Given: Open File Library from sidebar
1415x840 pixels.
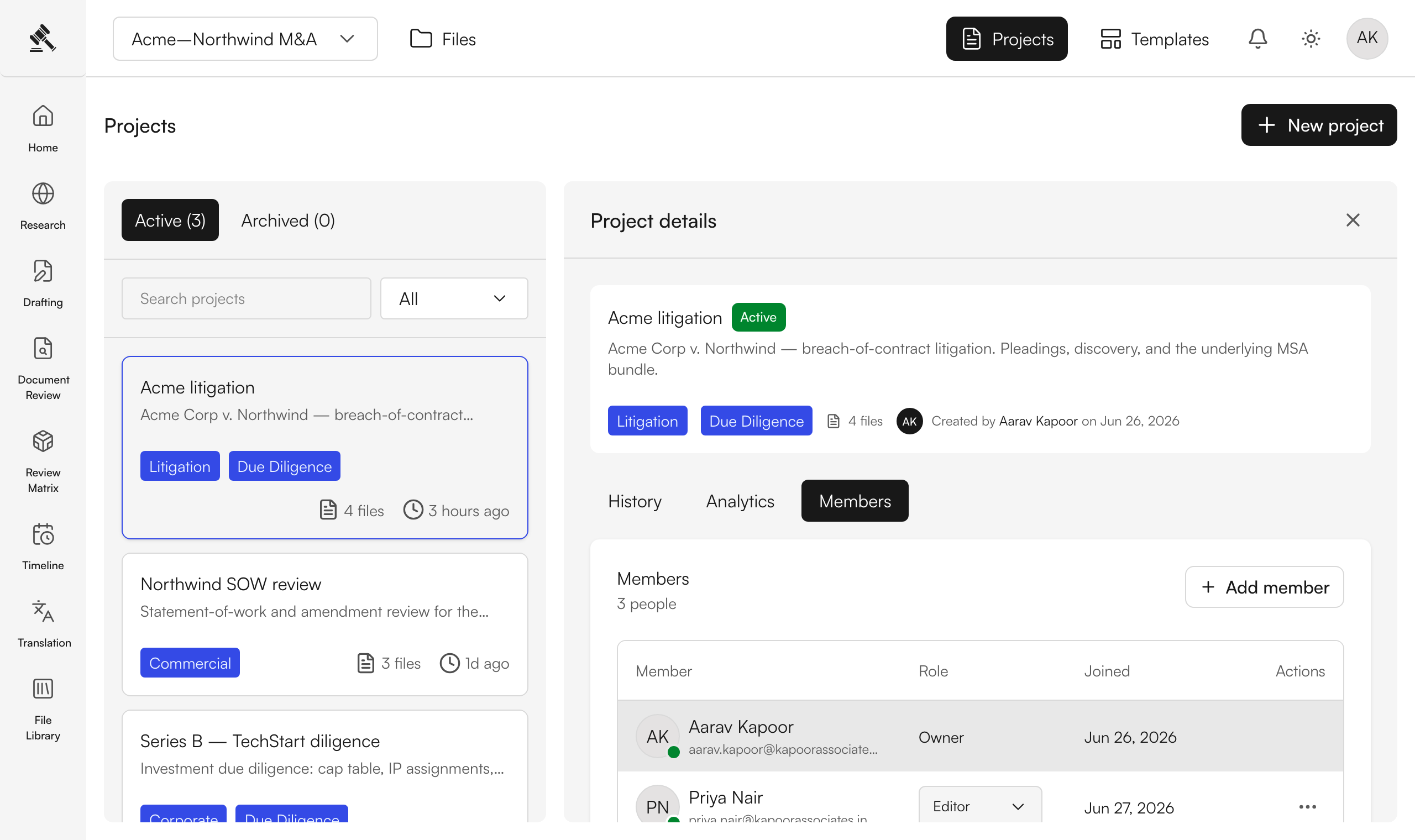Looking at the screenshot, I should click(43, 710).
